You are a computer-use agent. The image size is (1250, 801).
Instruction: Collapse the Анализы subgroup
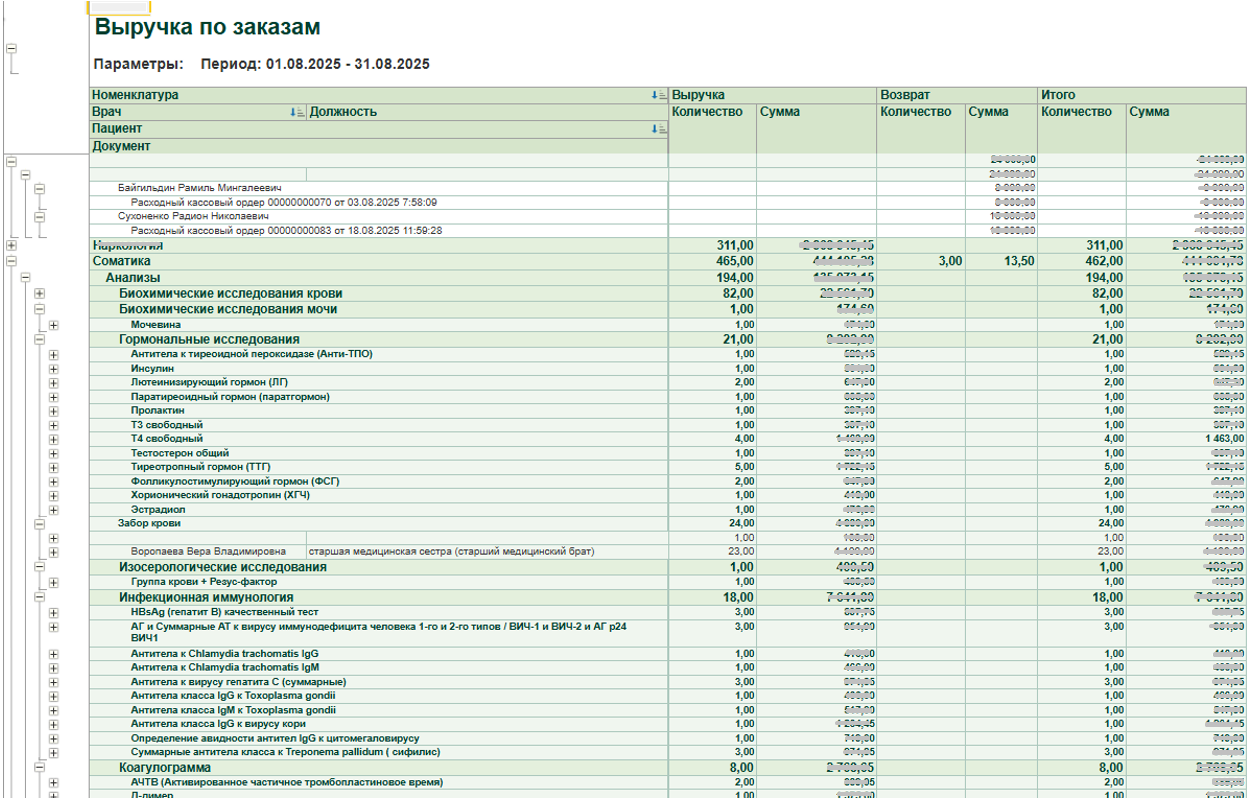[x=26, y=278]
